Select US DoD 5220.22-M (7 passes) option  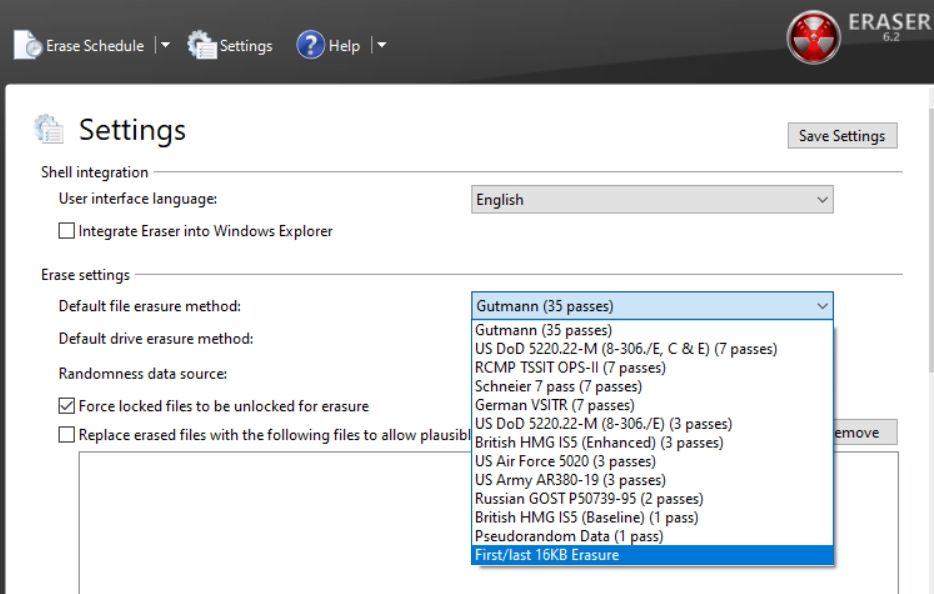tap(652, 349)
